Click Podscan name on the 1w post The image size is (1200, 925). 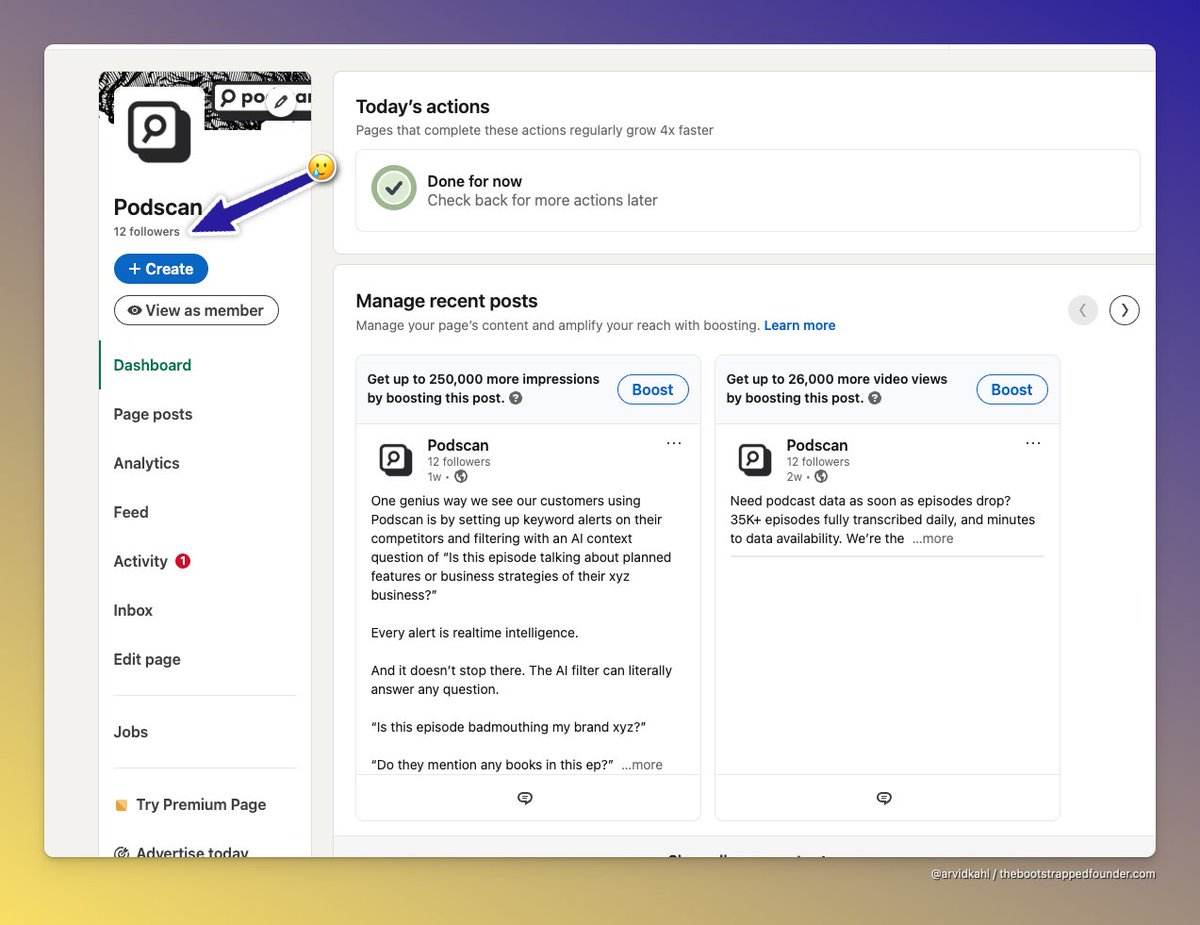(x=458, y=445)
